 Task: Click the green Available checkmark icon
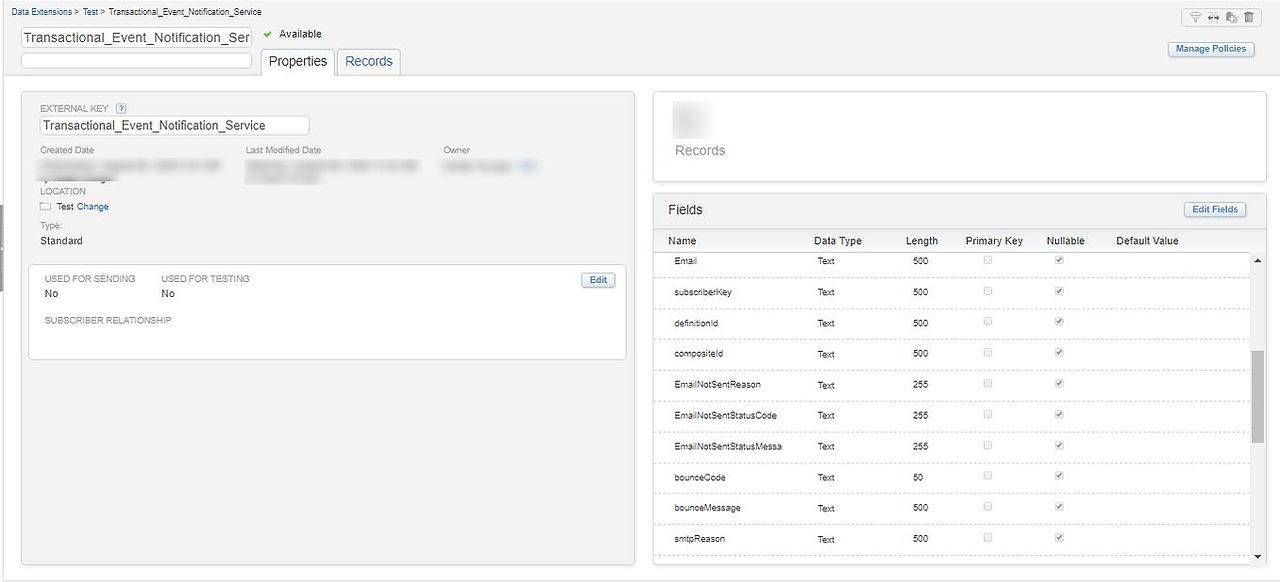tap(267, 34)
